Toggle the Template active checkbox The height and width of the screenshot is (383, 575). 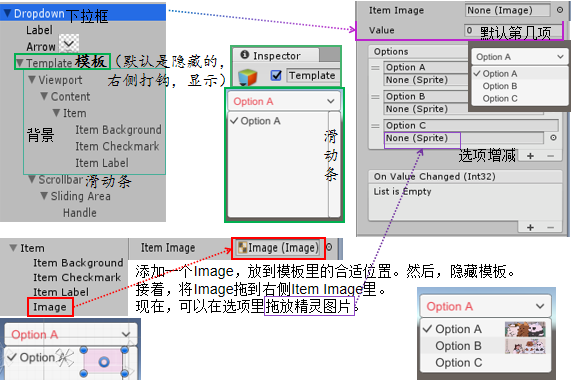click(276, 75)
